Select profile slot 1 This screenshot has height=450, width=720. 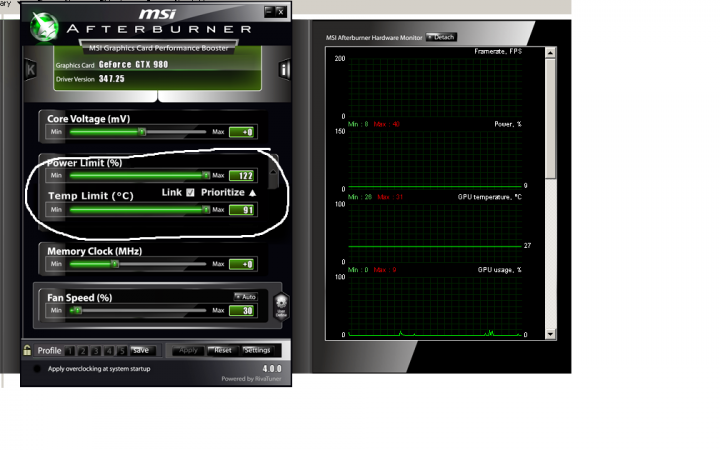pos(70,351)
